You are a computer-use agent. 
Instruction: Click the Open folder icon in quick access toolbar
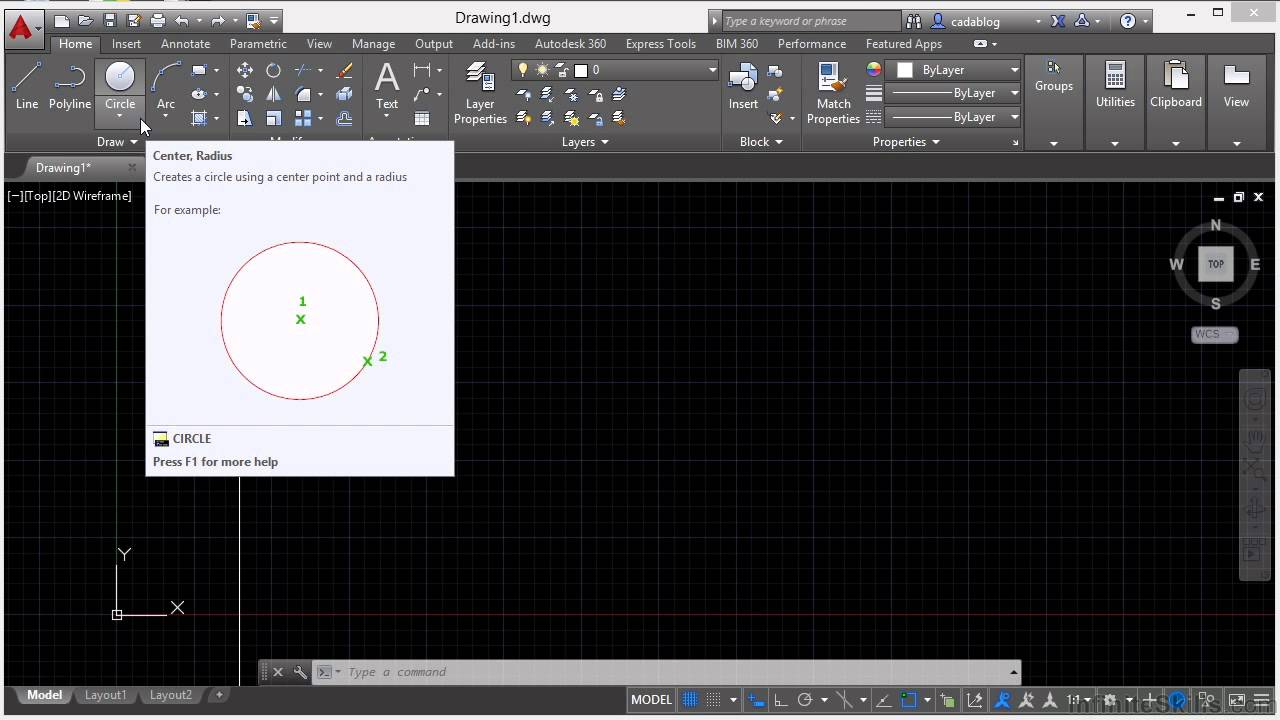[x=86, y=20]
